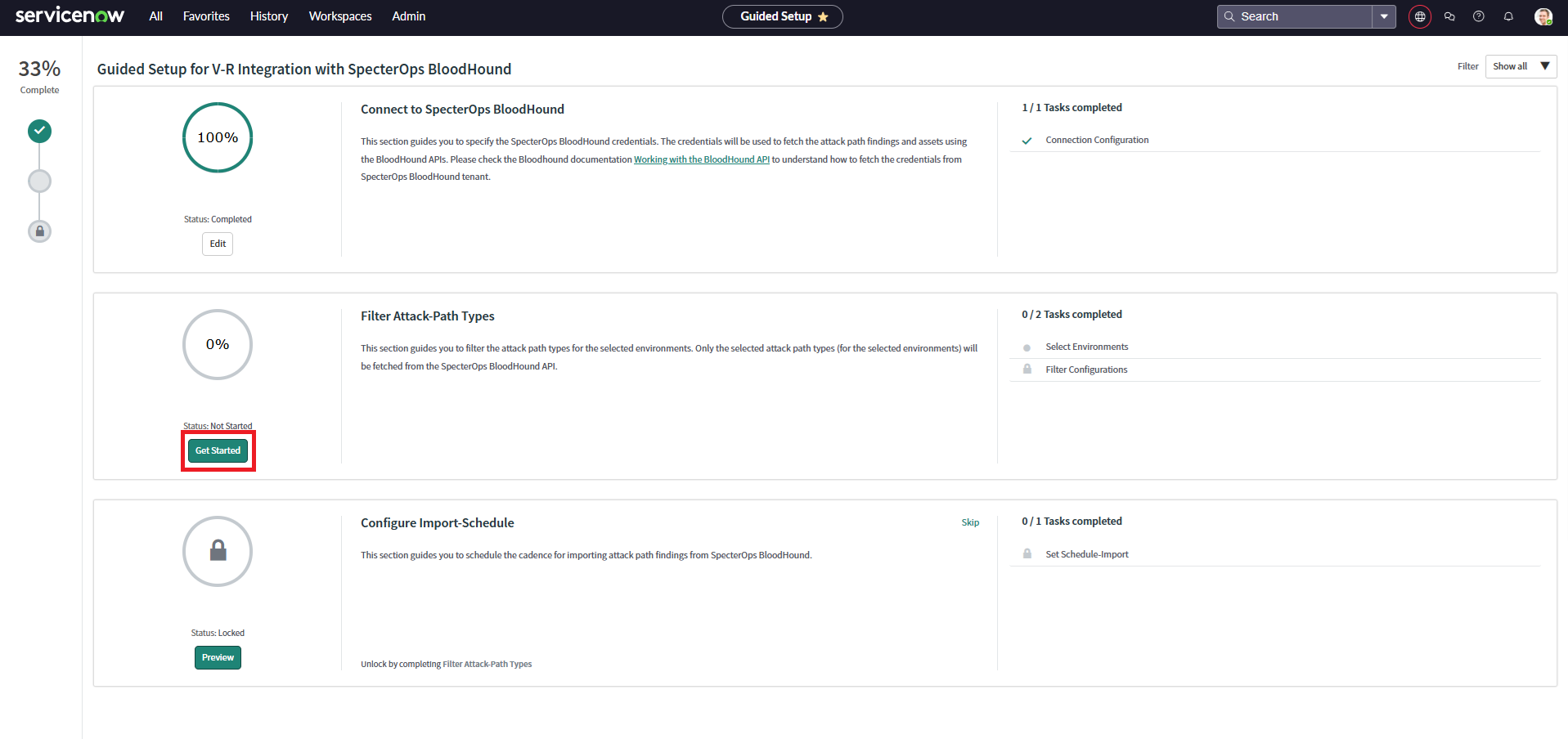Image resolution: width=1568 pixels, height=739 pixels.
Task: Click Get Started for Filter Attack-Path Types
Action: coord(218,450)
